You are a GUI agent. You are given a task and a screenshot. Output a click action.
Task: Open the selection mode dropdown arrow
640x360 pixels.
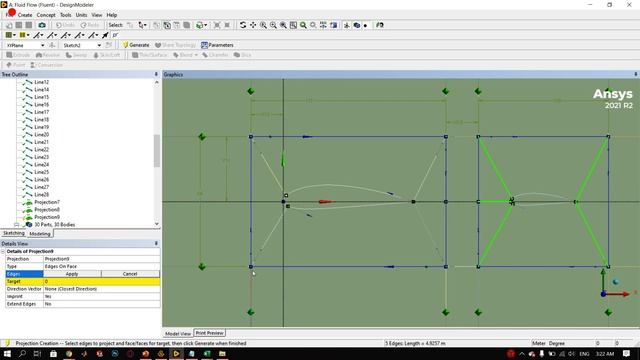(x=144, y=25)
